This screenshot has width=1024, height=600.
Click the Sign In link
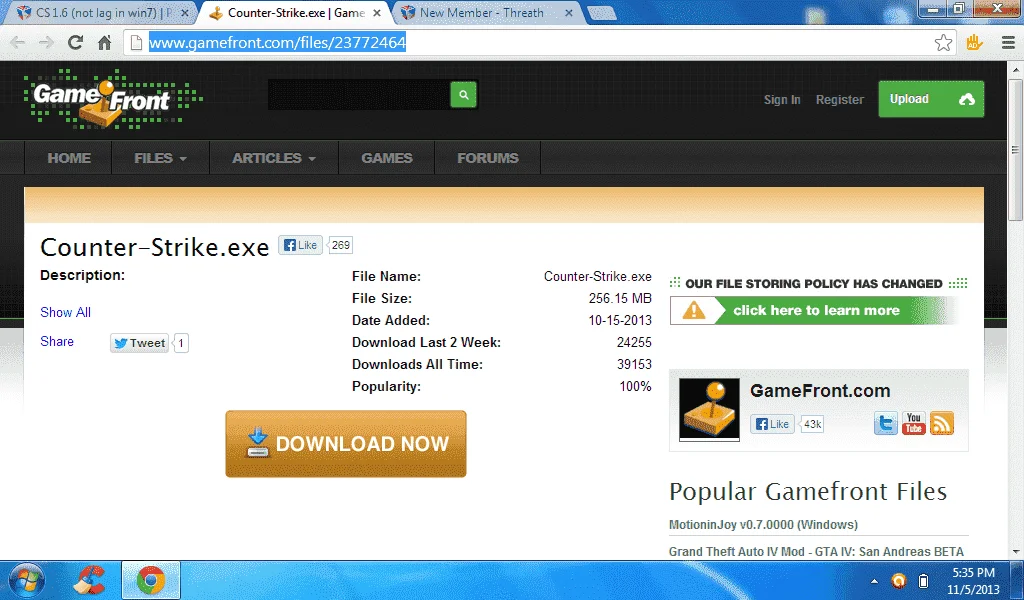pos(782,100)
